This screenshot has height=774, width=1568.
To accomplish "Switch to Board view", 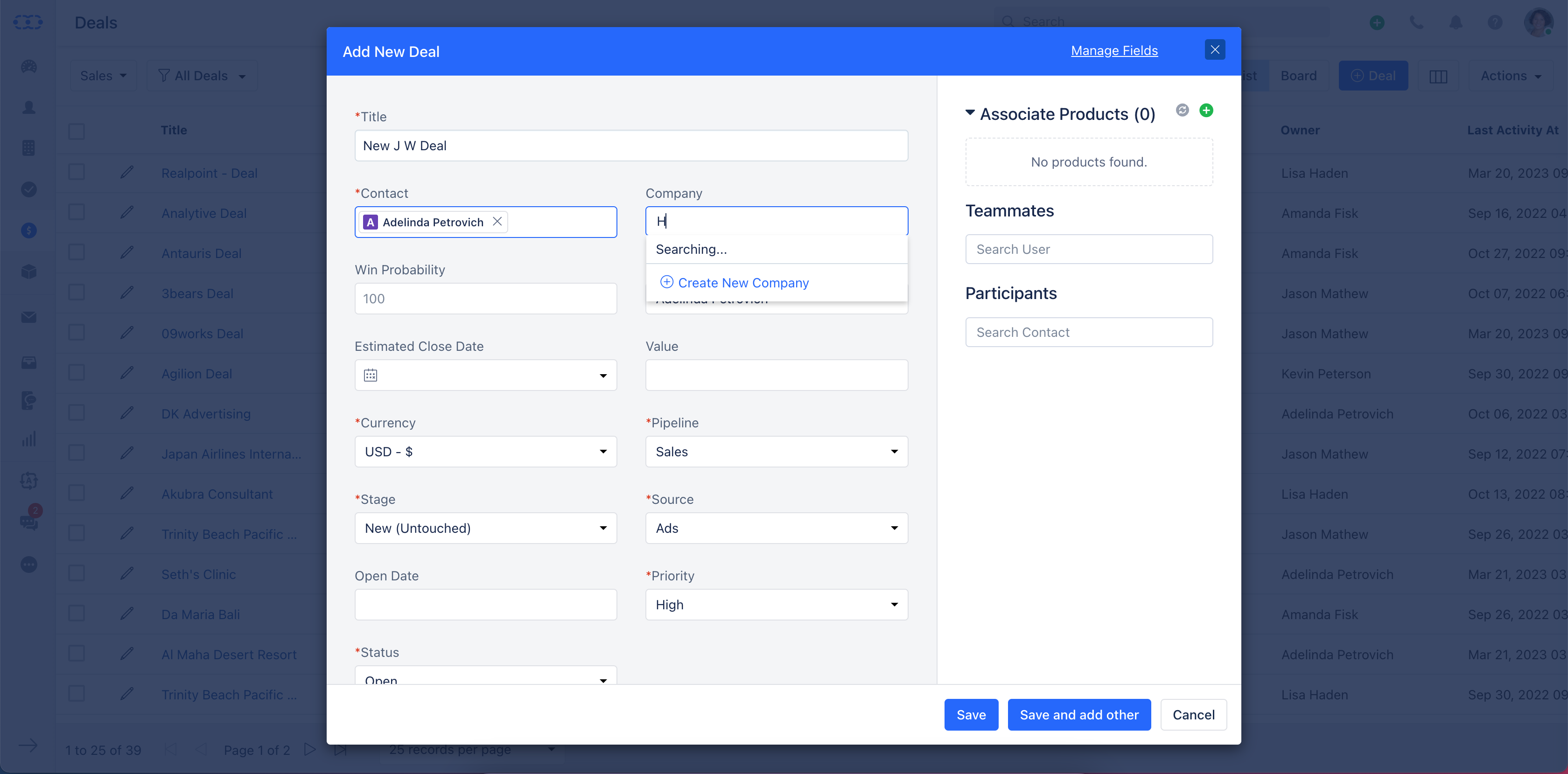I will [1298, 76].
